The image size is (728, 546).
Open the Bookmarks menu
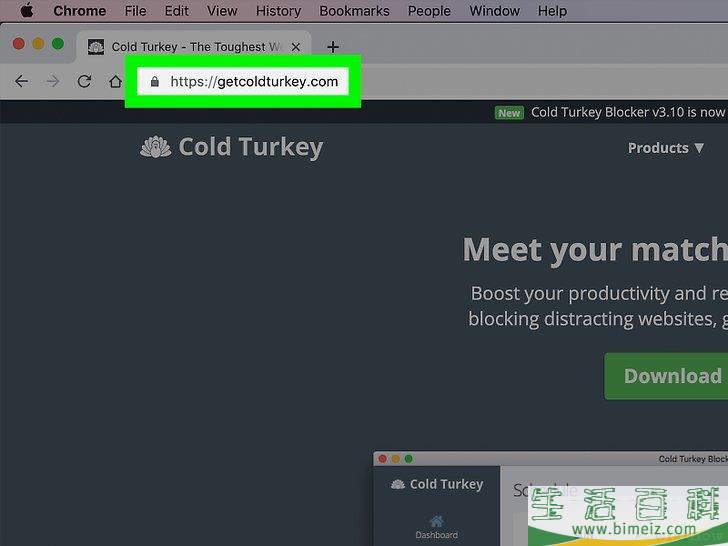353,11
